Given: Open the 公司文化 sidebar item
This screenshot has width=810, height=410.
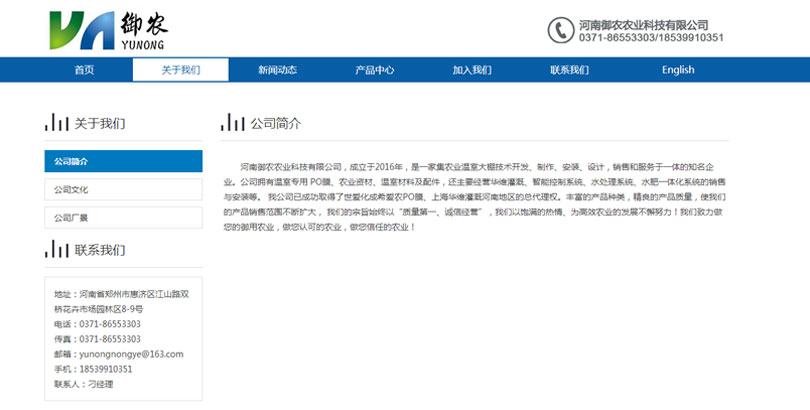Looking at the screenshot, I should point(123,189).
